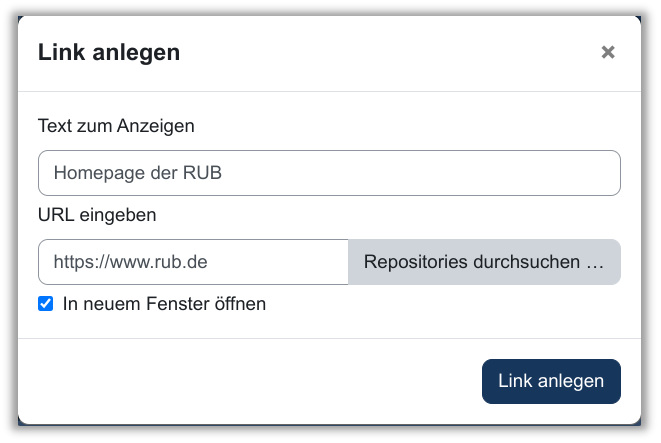Focus the Text zum Anzeigen field
The width and height of the screenshot is (661, 443).
point(329,173)
